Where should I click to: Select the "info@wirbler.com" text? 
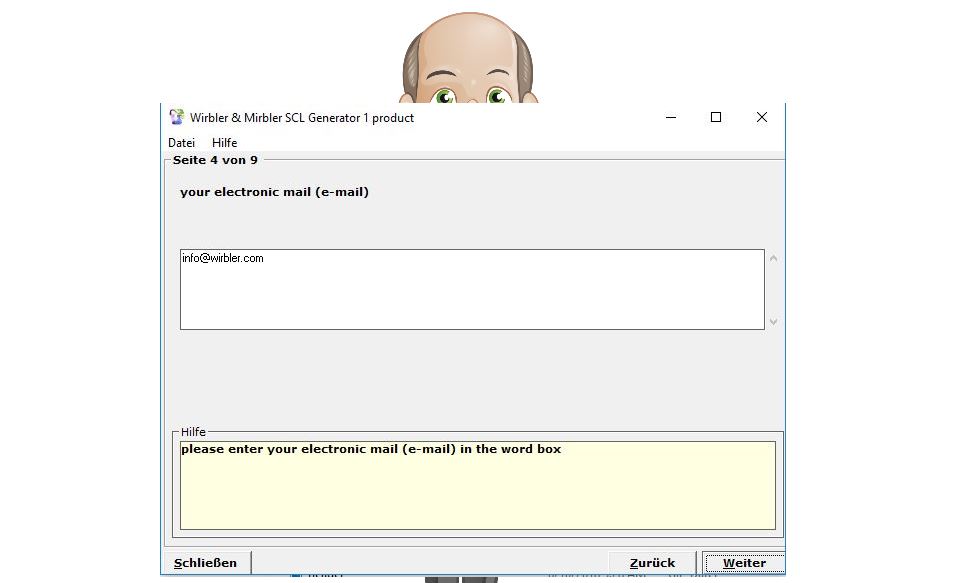click(x=222, y=258)
